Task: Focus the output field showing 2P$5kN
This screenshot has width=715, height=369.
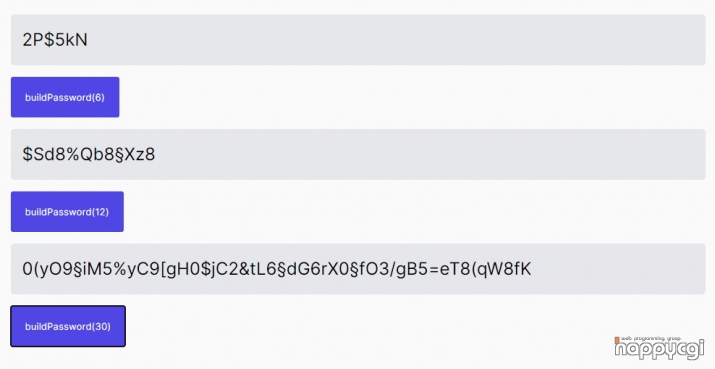Action: pos(358,40)
